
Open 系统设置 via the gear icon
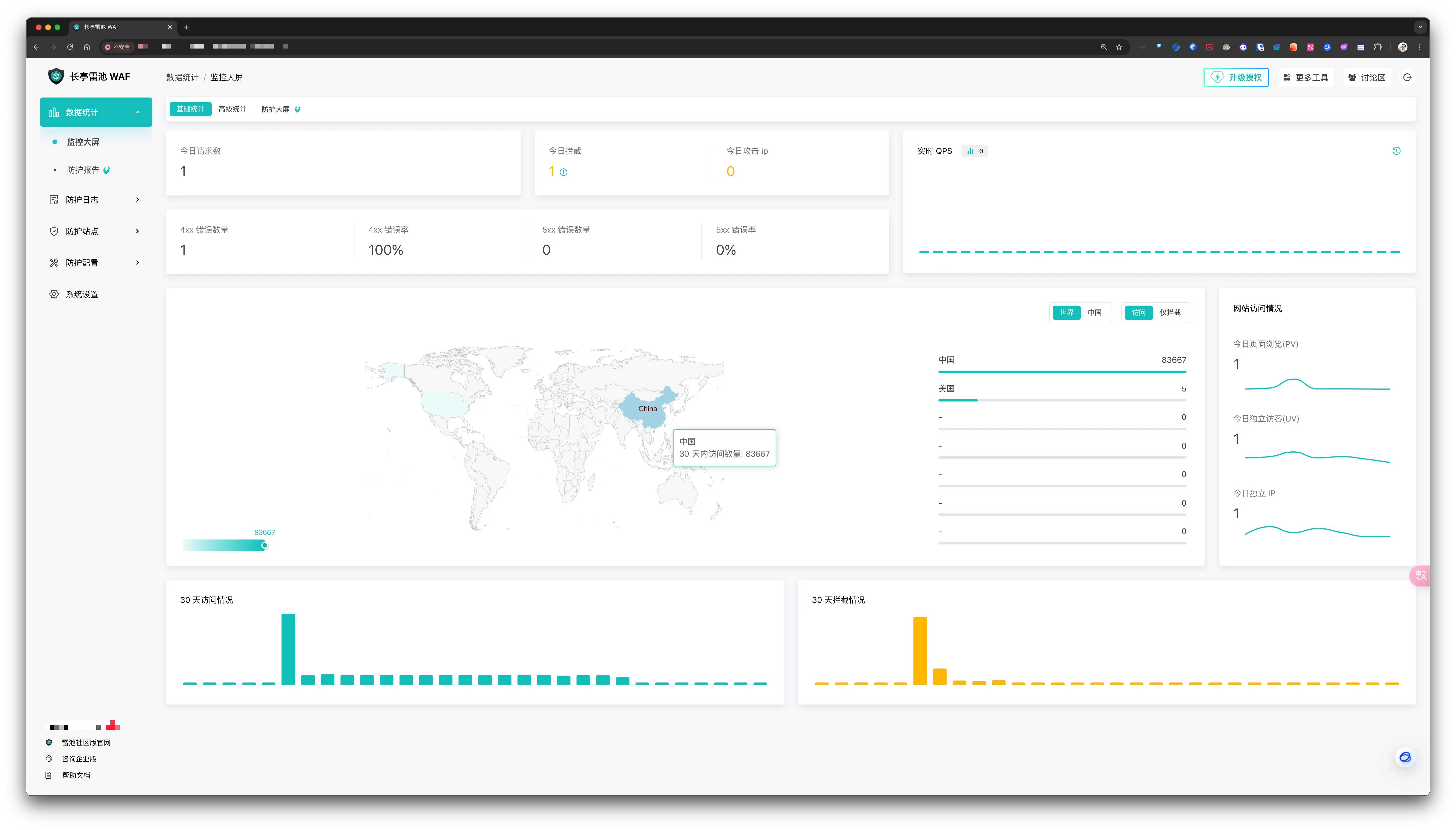(54, 294)
